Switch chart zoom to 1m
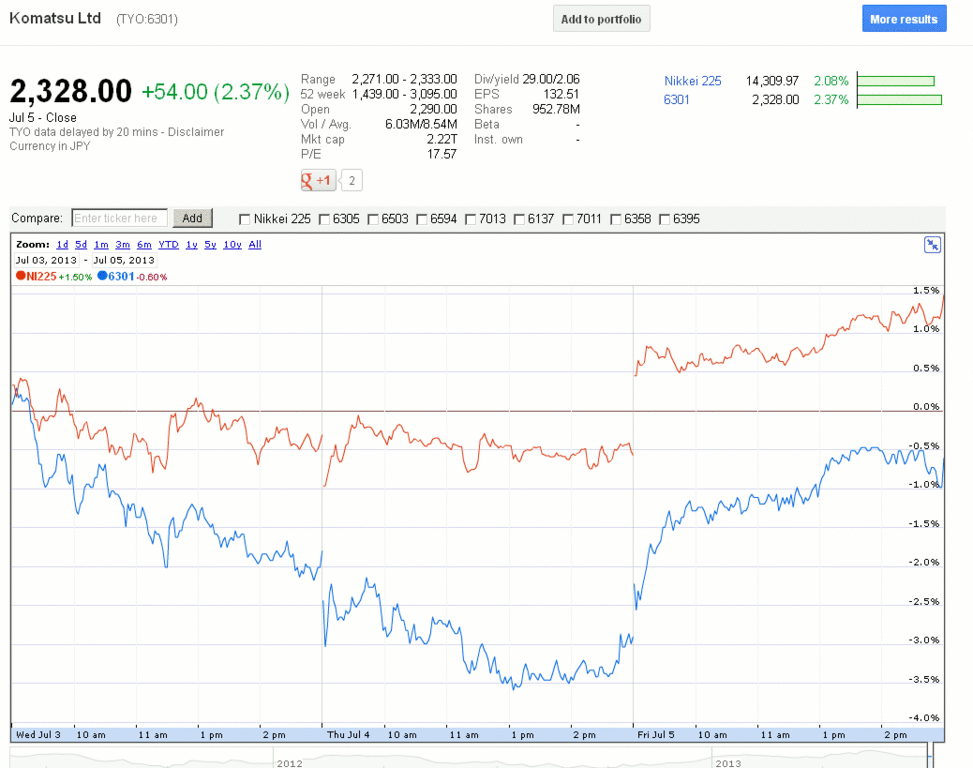Viewport: 973px width, 768px height. tap(101, 244)
